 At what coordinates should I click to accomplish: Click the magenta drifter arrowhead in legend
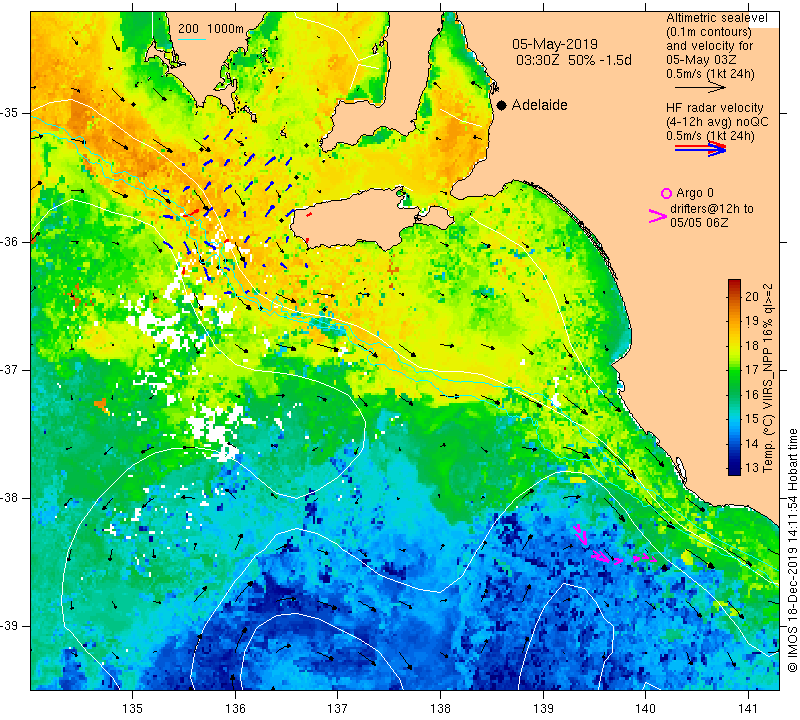coord(658,216)
